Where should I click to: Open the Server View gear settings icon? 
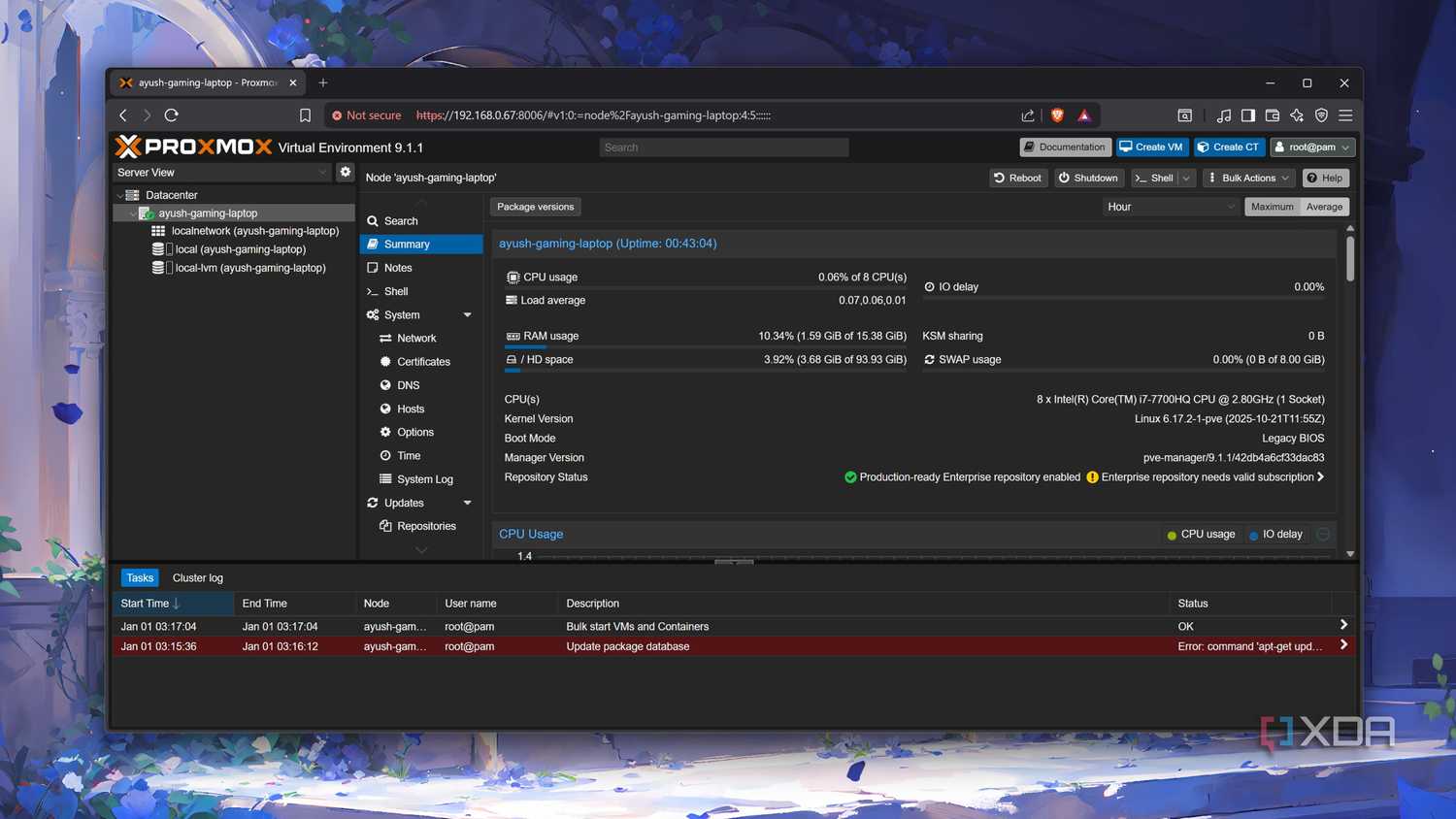(345, 172)
